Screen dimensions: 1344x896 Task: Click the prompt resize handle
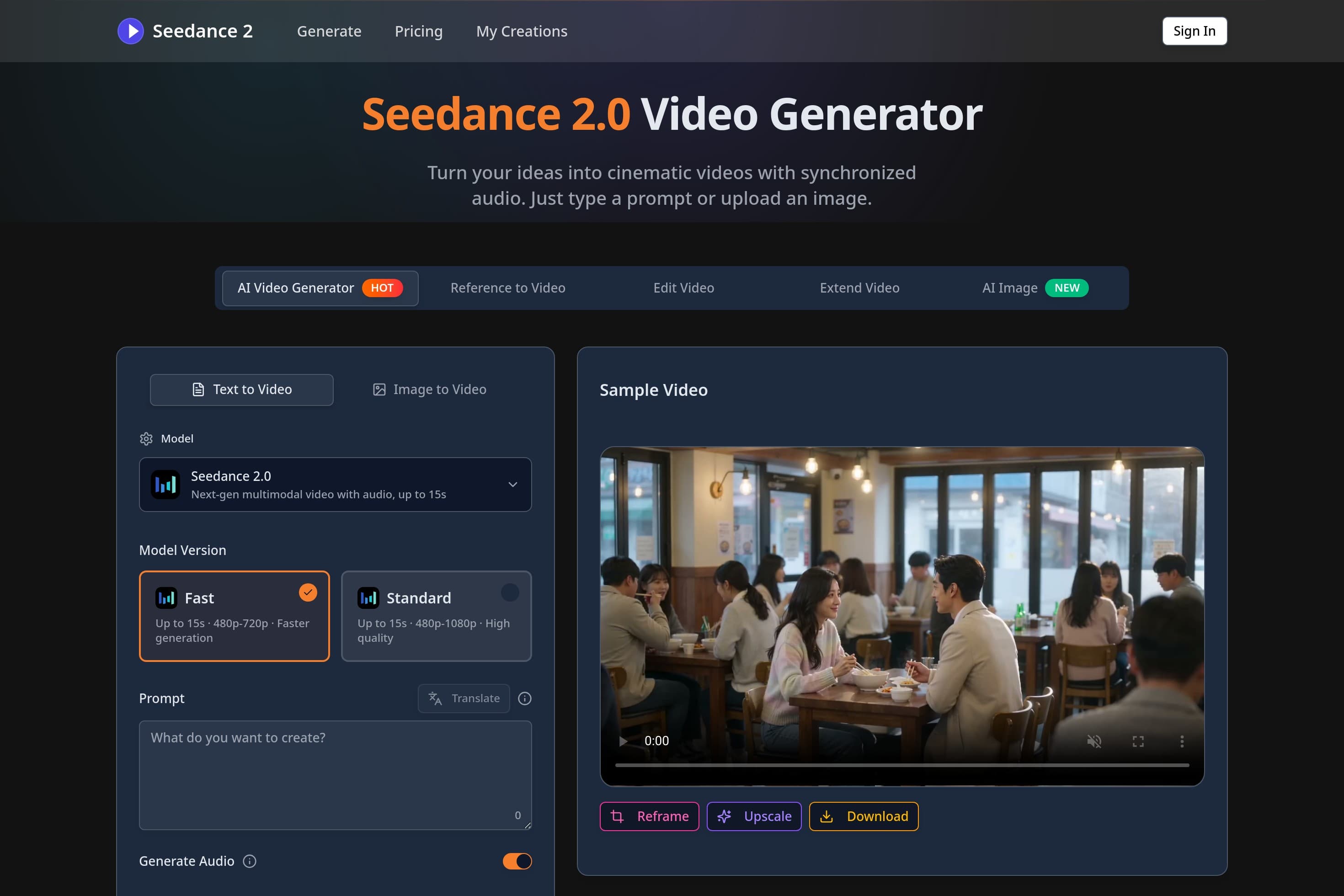pyautogui.click(x=528, y=825)
